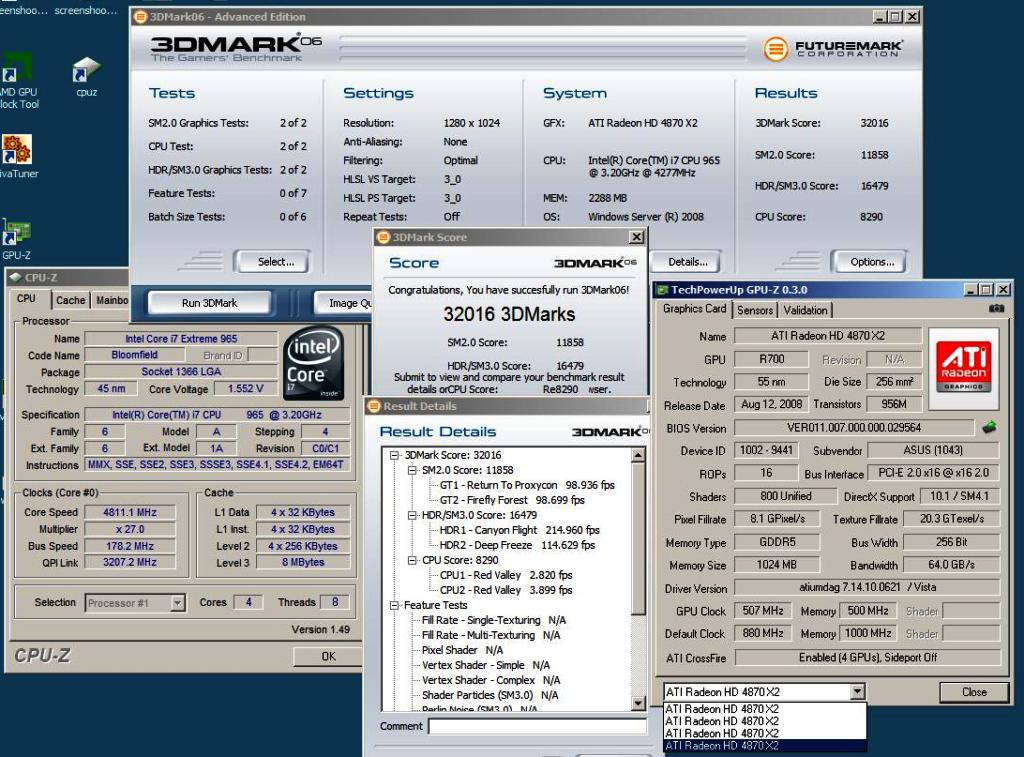Viewport: 1024px width, 757px height.
Task: Click the Driver Version atiumdag value
Action: pos(867,587)
